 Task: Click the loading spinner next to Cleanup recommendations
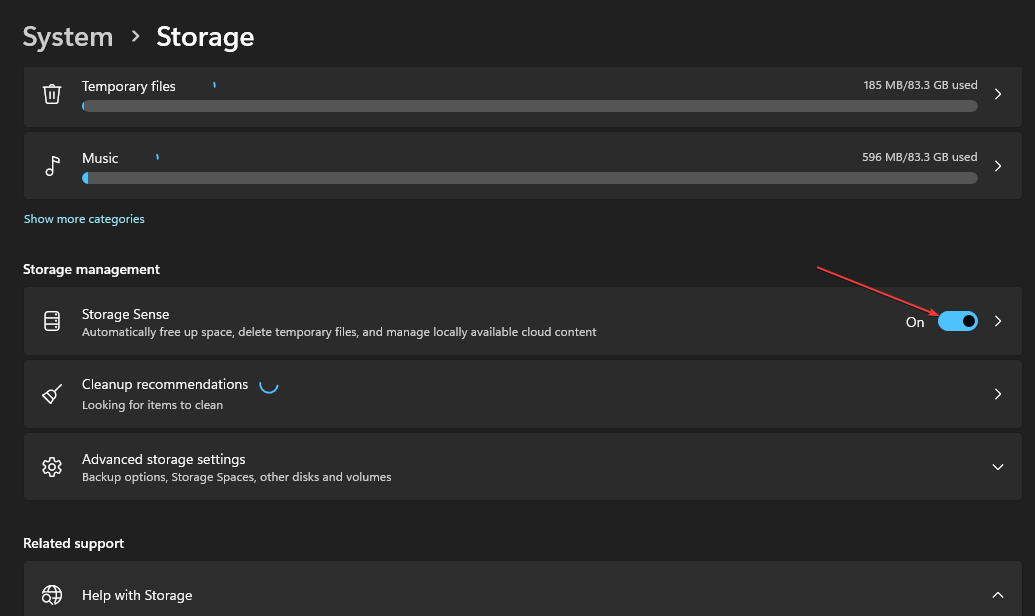pos(268,384)
